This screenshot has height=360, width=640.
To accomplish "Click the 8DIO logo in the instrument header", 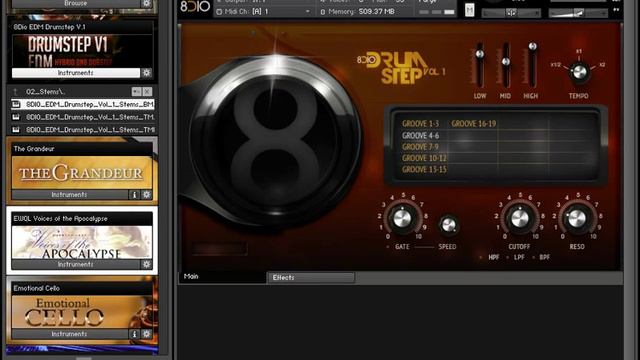I will pyautogui.click(x=195, y=7).
